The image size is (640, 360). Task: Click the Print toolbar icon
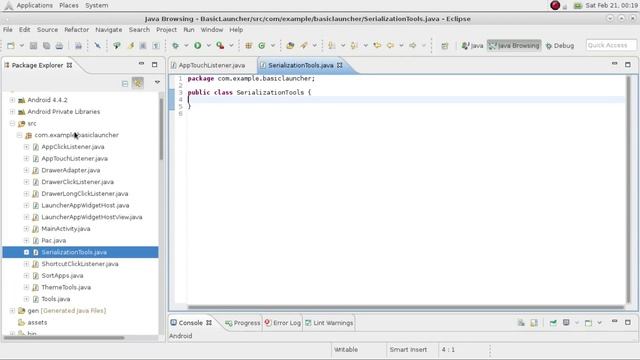coord(59,46)
